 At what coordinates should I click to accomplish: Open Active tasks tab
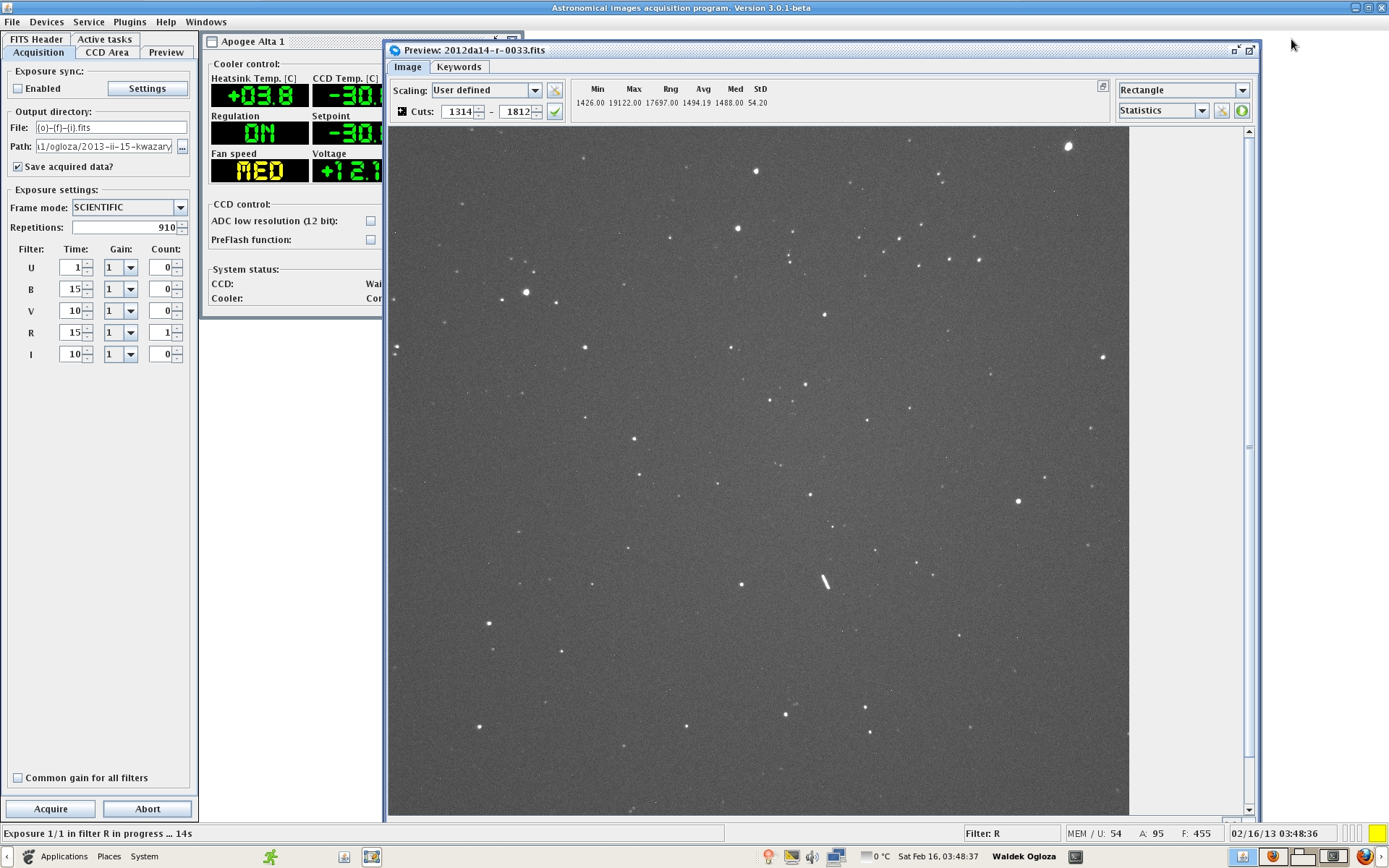tap(105, 40)
